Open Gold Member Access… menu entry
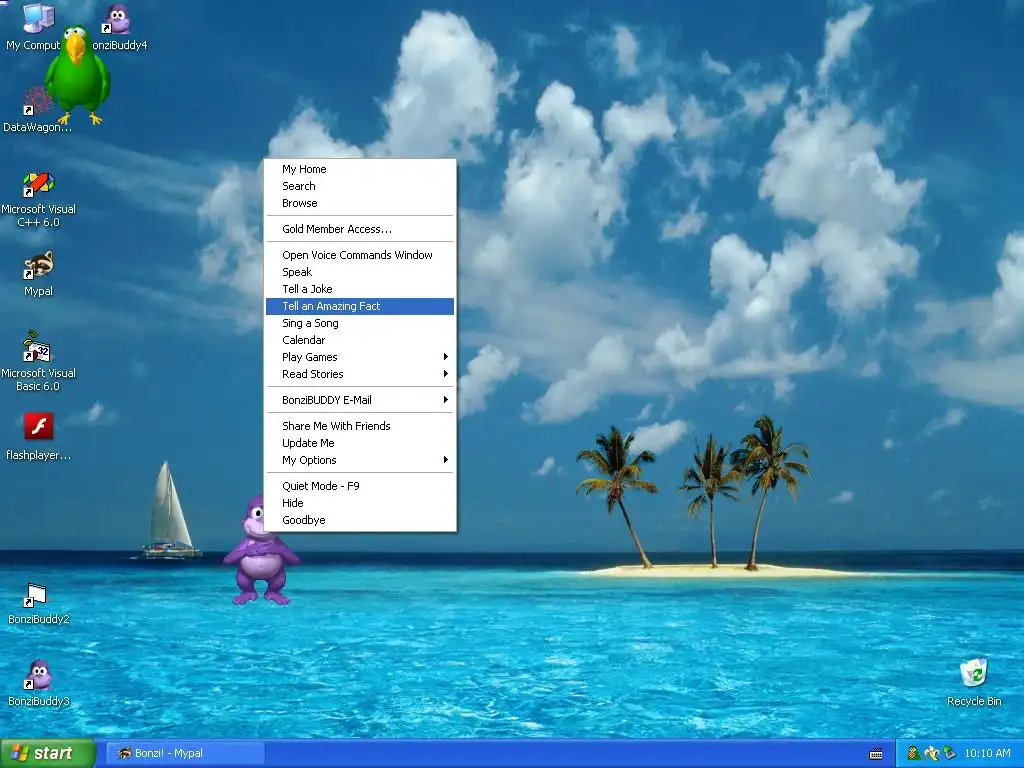This screenshot has width=1024, height=768. (x=360, y=229)
